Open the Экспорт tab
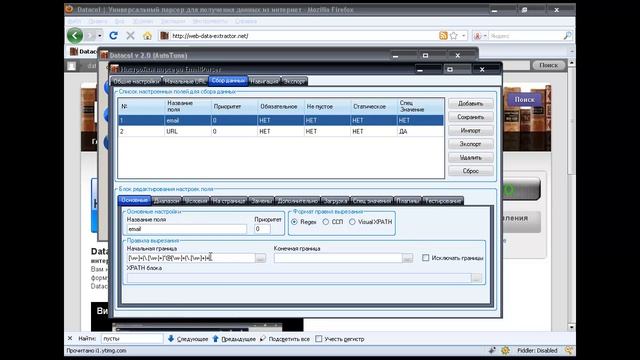 294,81
